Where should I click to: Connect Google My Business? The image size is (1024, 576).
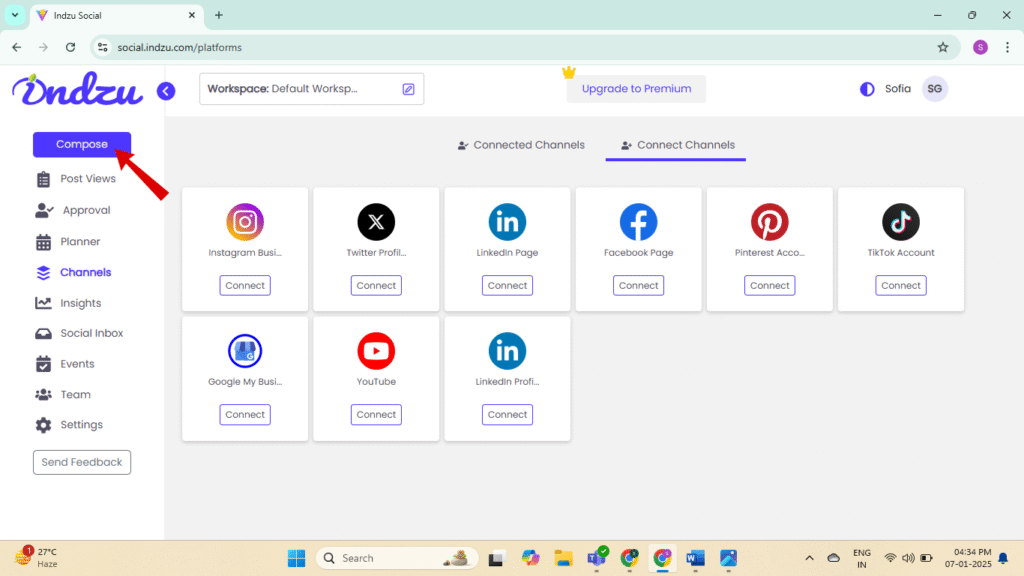[x=245, y=415]
